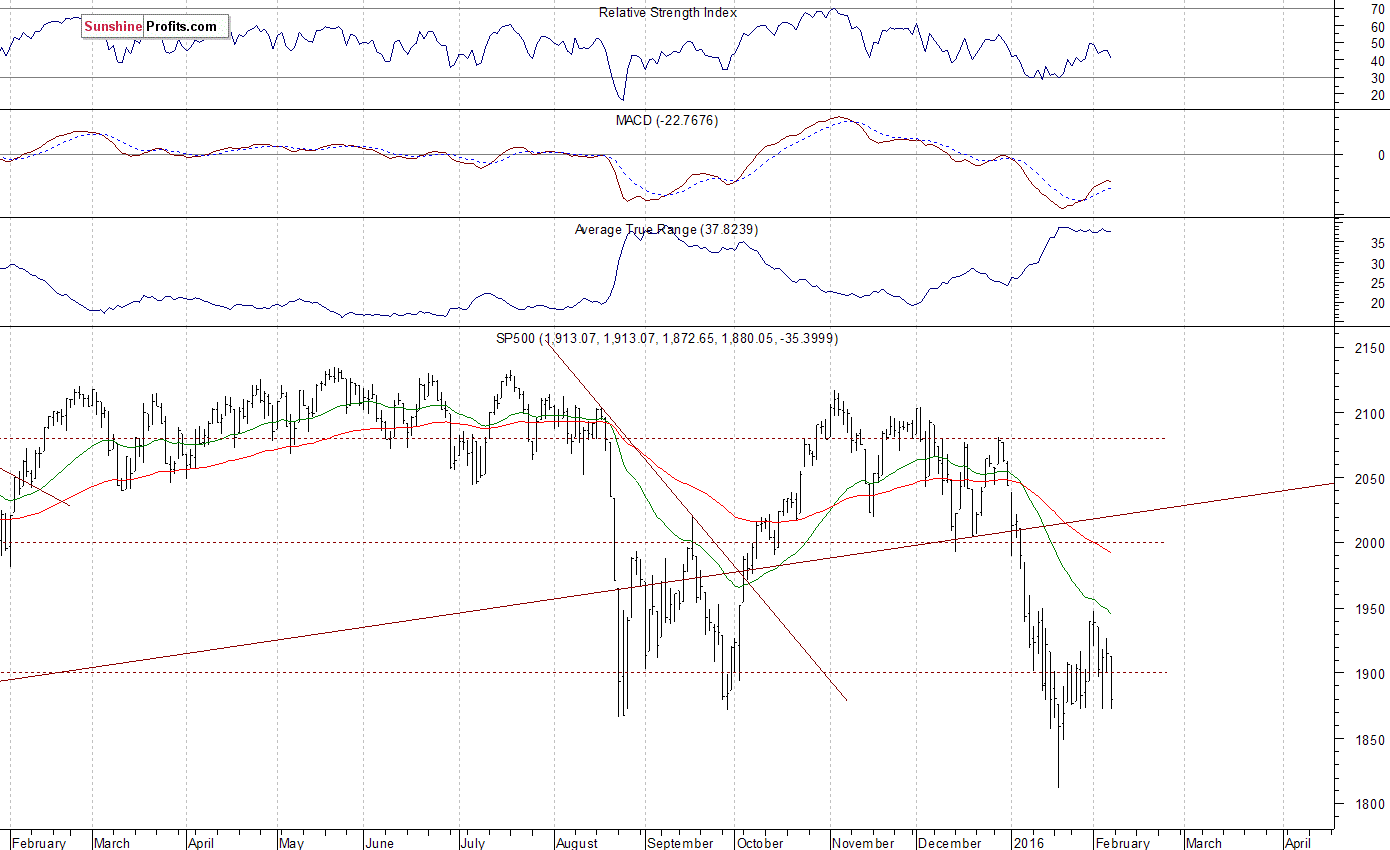1390x850 pixels.
Task: Click the April label near the axis start
Action: click(201, 843)
